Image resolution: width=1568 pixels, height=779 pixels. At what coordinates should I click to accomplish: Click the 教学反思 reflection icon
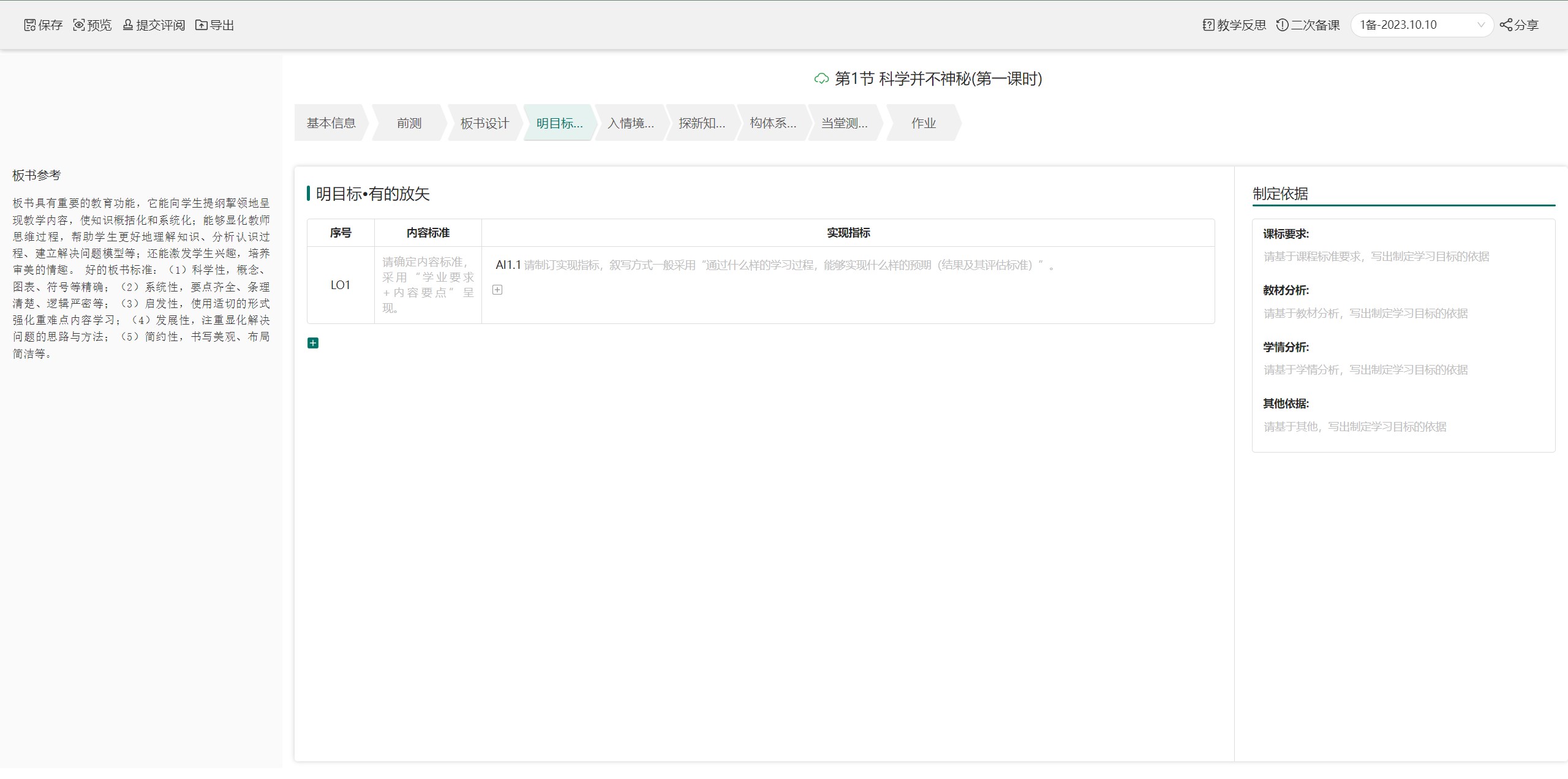1208,25
